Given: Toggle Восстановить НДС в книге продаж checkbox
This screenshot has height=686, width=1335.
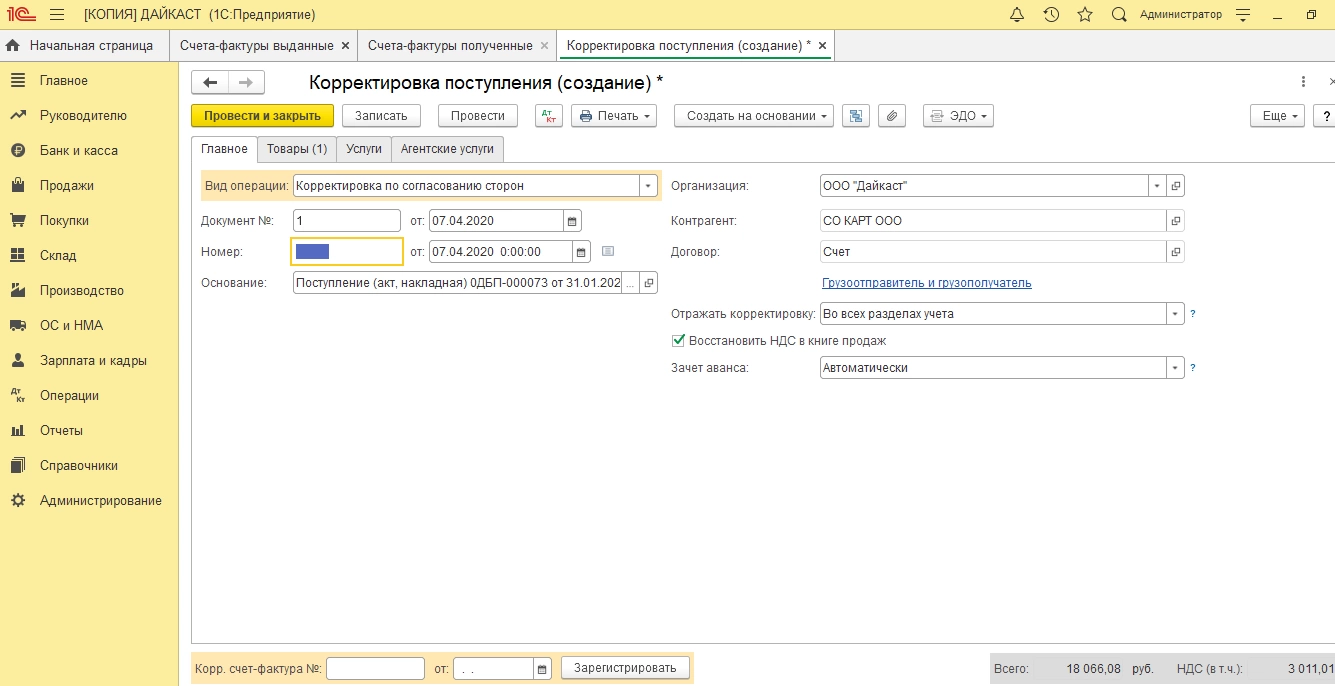Looking at the screenshot, I should click(x=679, y=341).
